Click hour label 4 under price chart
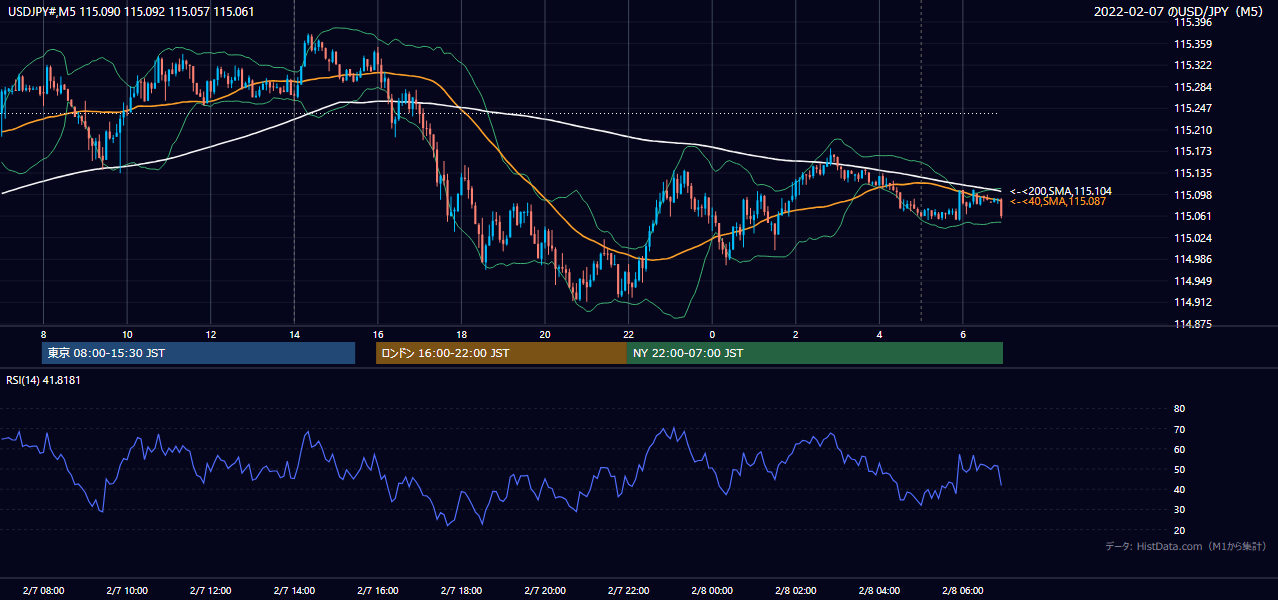The width and height of the screenshot is (1278, 600). [879, 334]
